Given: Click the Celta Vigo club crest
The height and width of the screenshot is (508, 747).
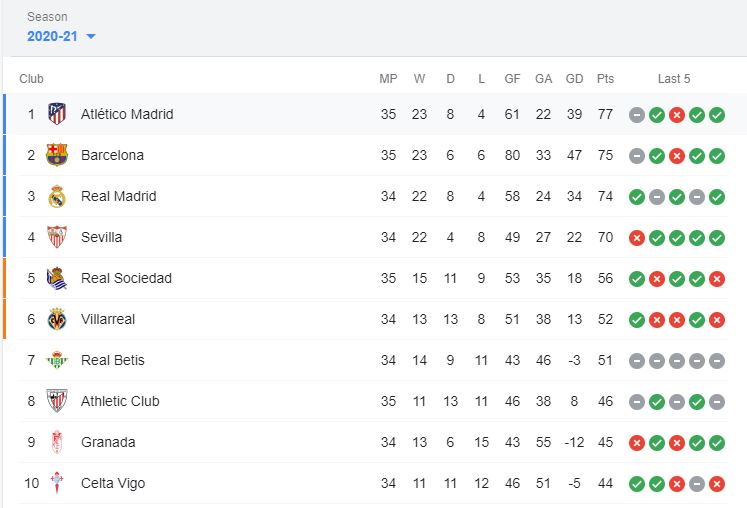Looking at the screenshot, I should click(x=57, y=483).
